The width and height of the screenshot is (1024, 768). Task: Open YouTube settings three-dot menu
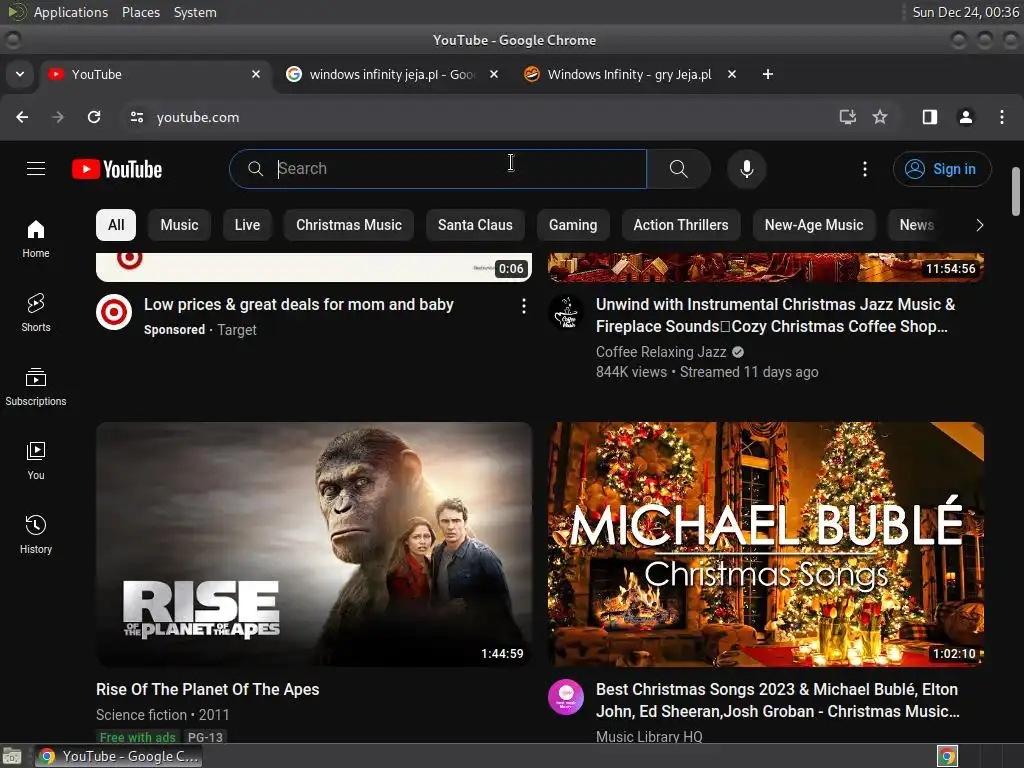[x=865, y=169]
